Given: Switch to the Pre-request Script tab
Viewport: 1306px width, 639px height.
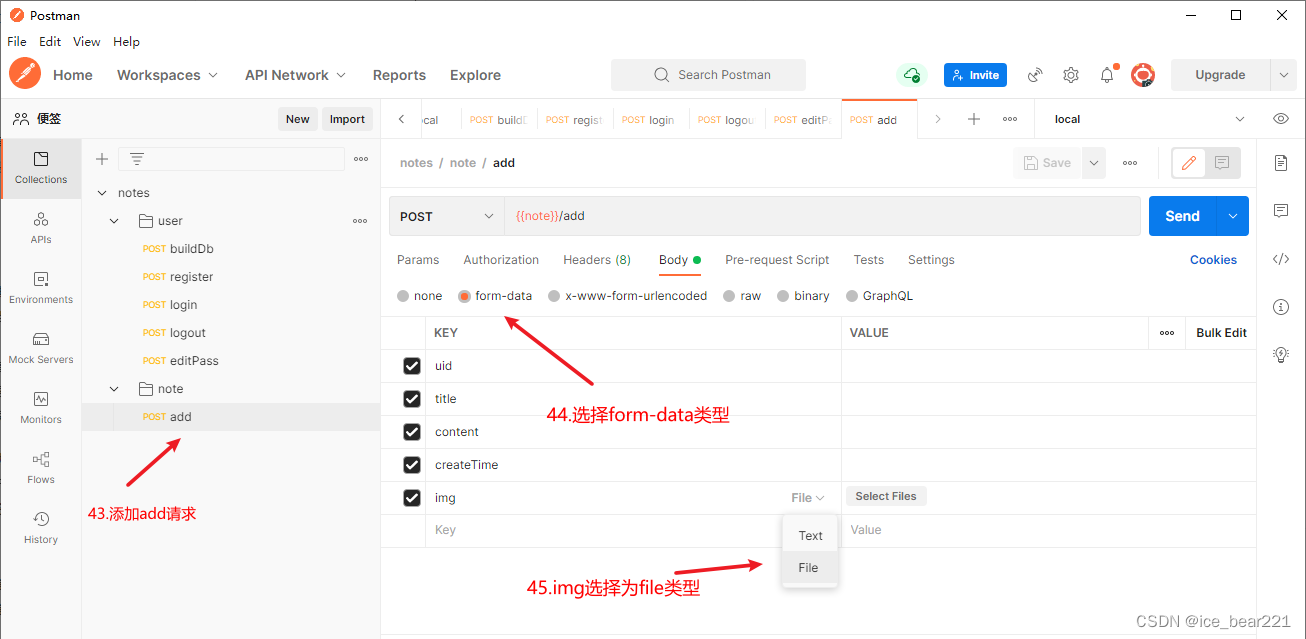Looking at the screenshot, I should point(777,260).
